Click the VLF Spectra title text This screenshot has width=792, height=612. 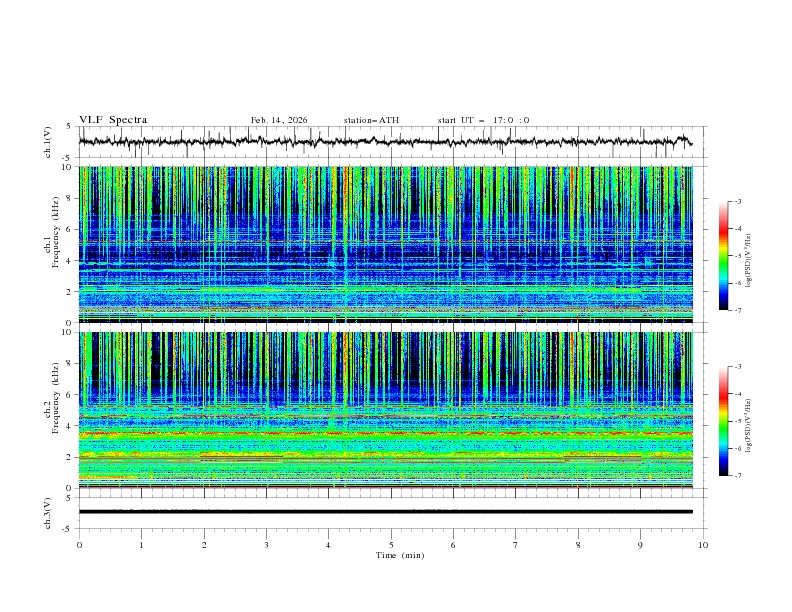[113, 119]
